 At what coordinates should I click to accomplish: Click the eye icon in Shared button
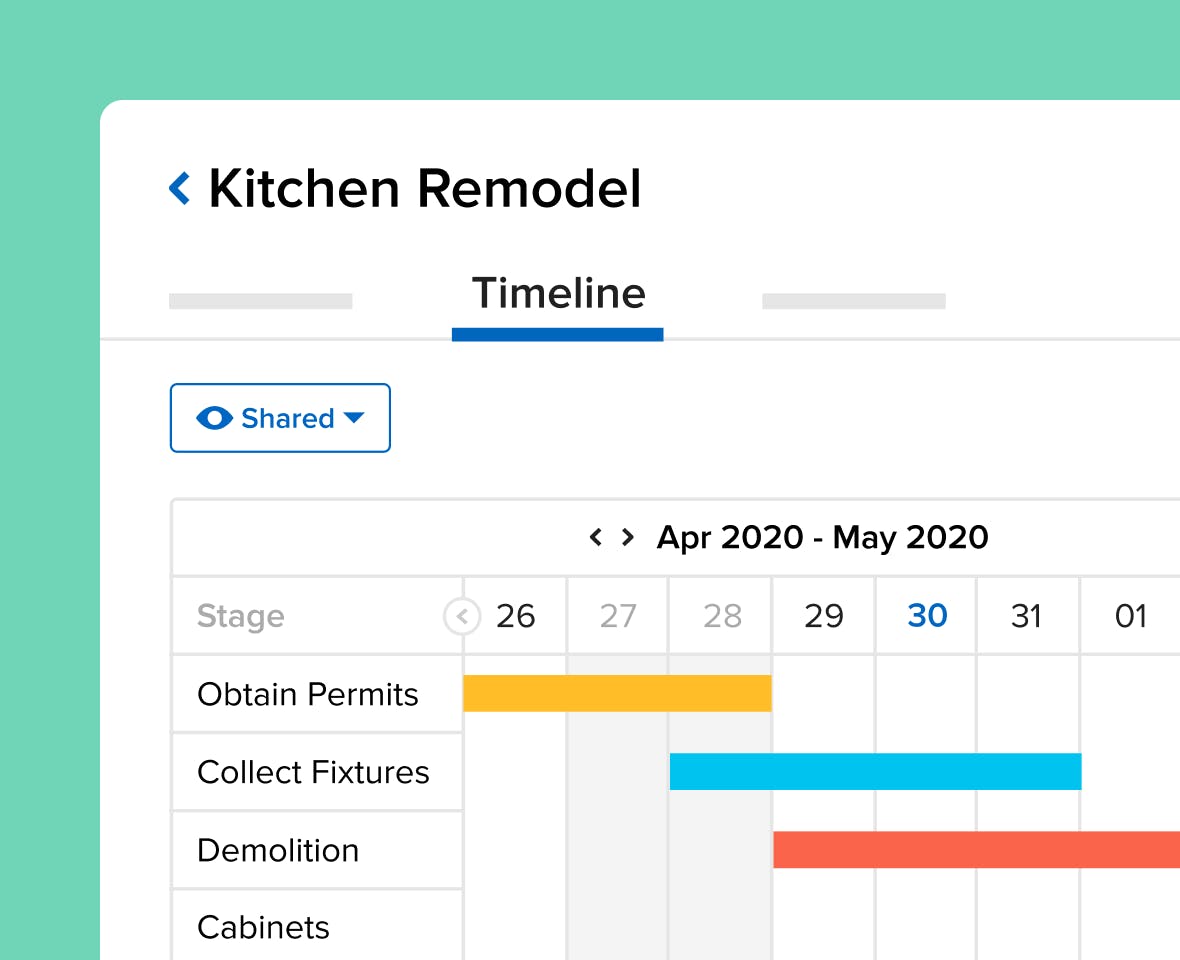coord(214,418)
